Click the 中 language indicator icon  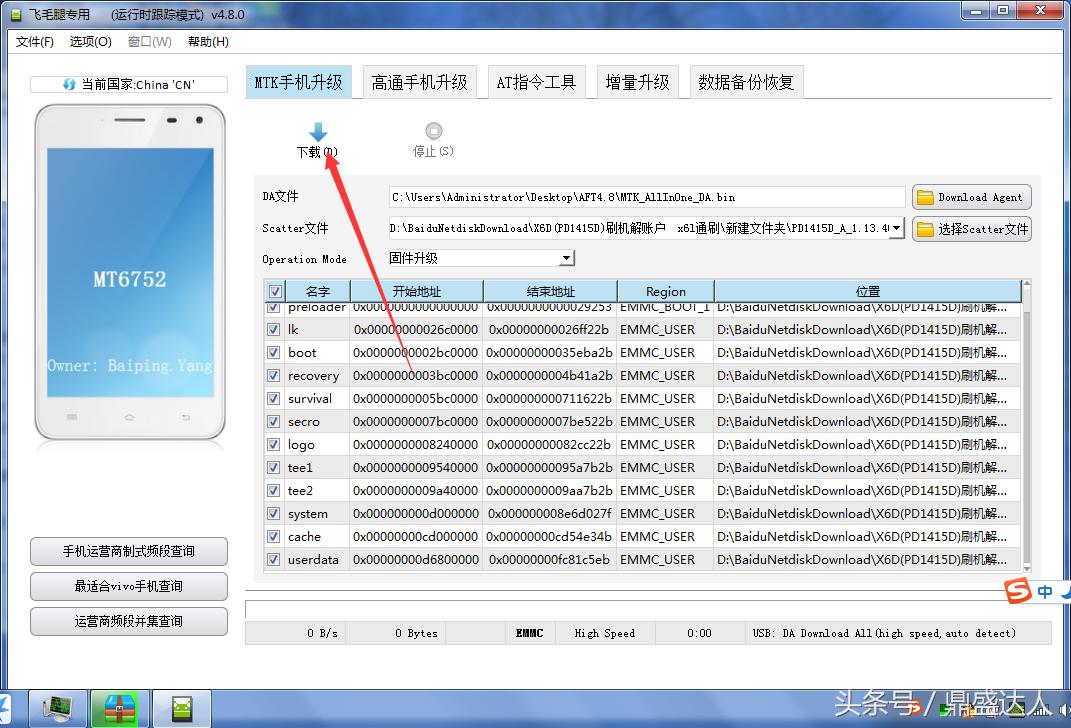coord(1044,591)
